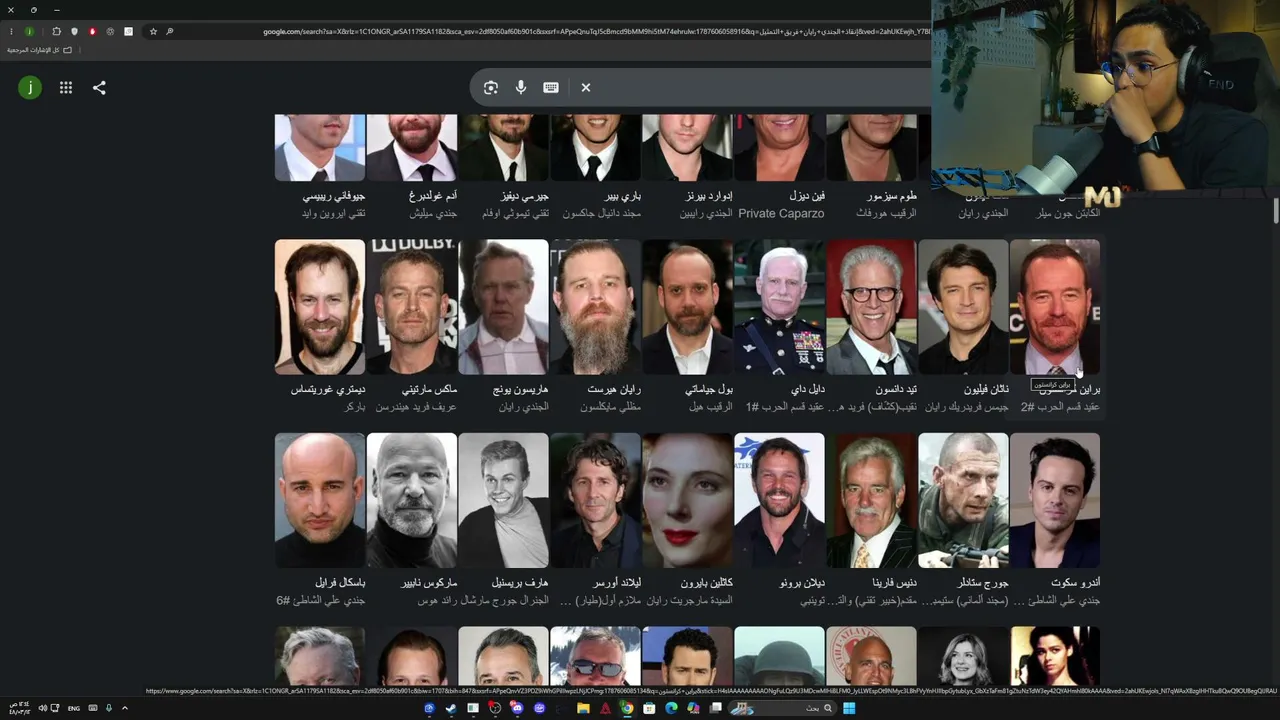
Task: Select the ناثان فيليون cast card
Action: tap(963, 327)
